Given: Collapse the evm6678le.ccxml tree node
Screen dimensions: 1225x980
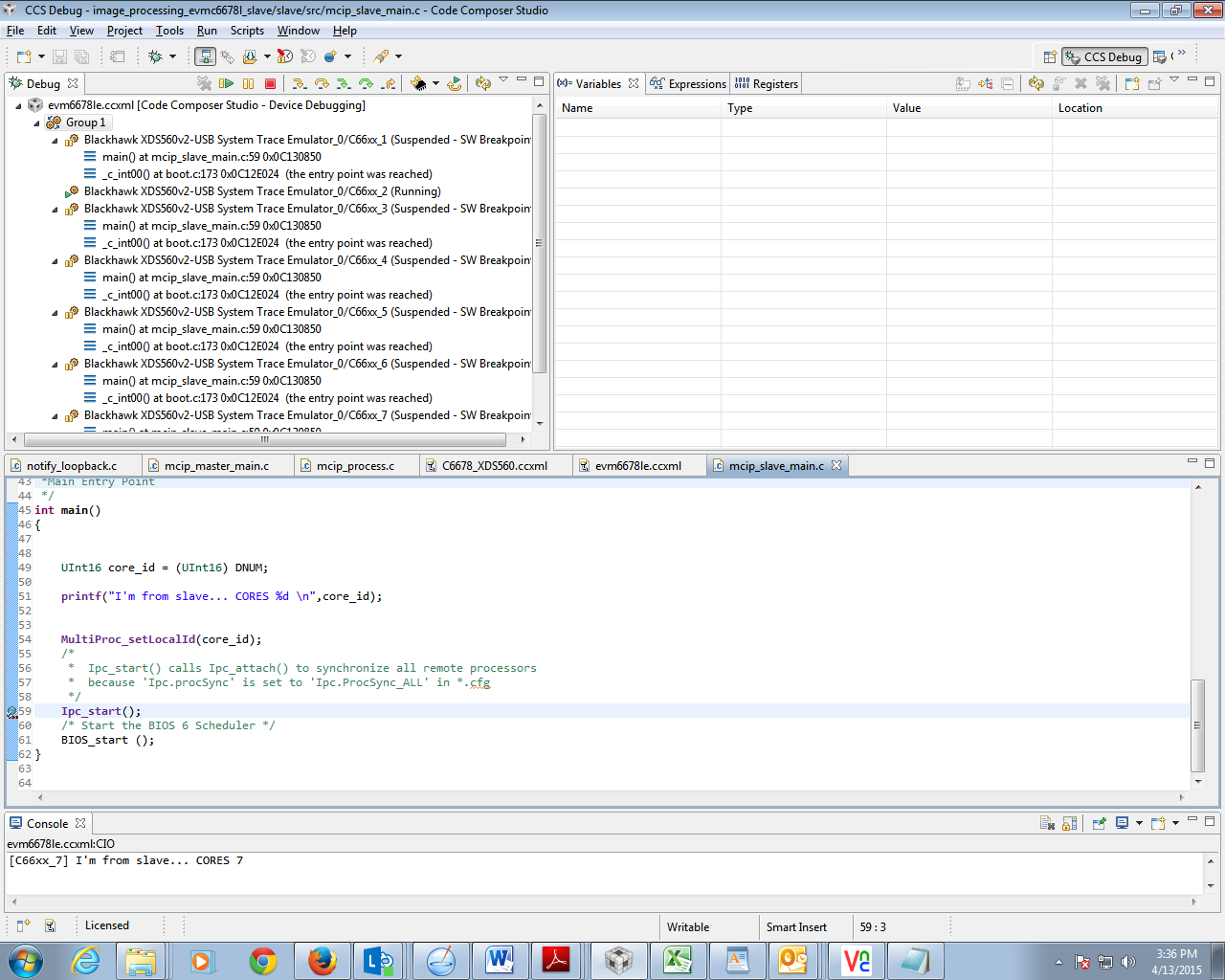Looking at the screenshot, I should click(x=19, y=106).
